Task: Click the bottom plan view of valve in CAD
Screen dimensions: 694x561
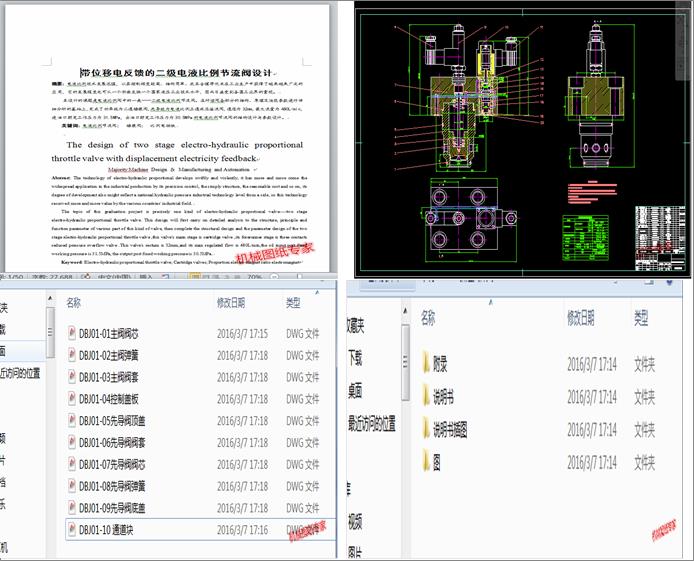Action: pos(470,219)
